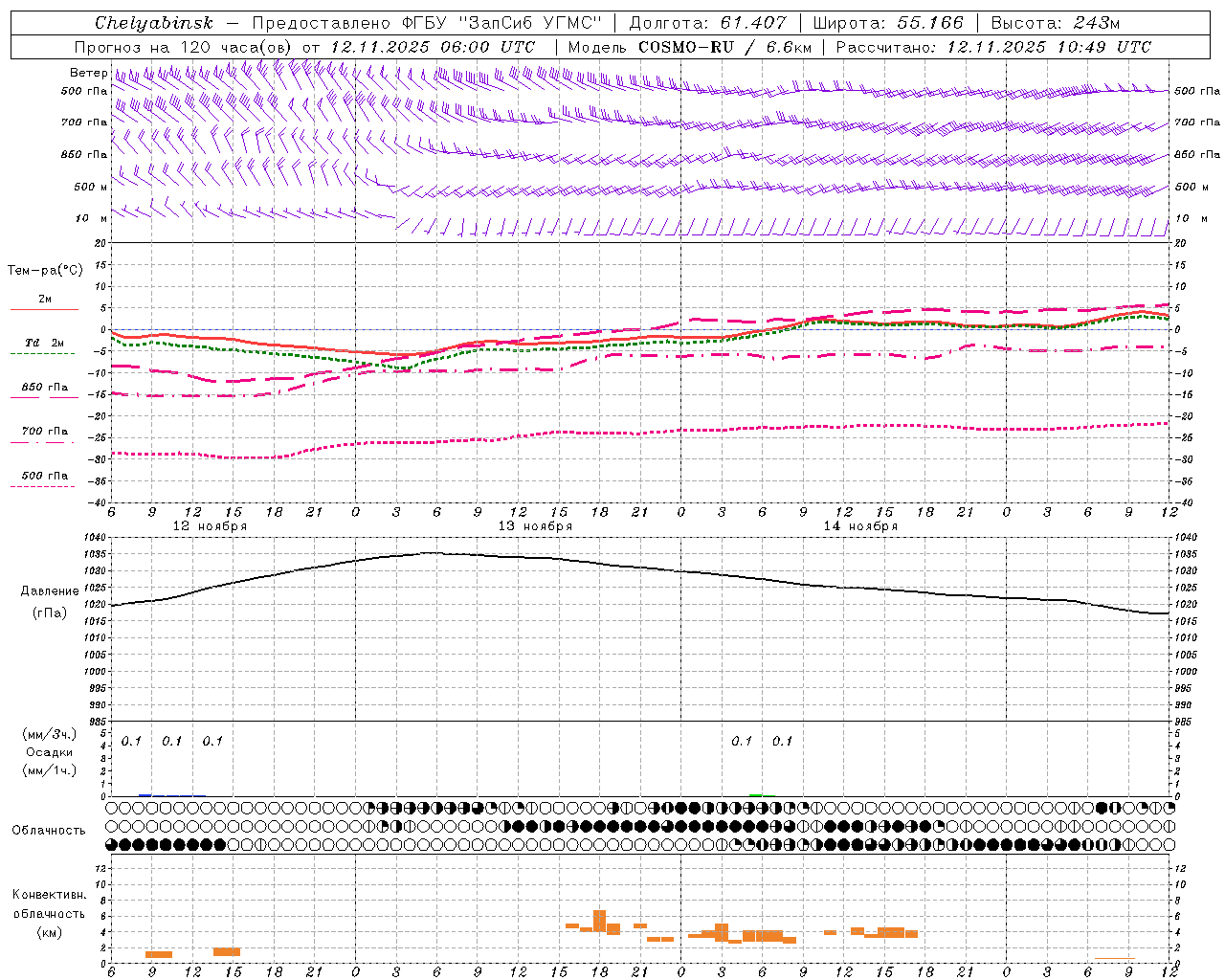Click the '(км)' convective height unit label
The width and height of the screenshot is (1225, 980).
(49, 932)
